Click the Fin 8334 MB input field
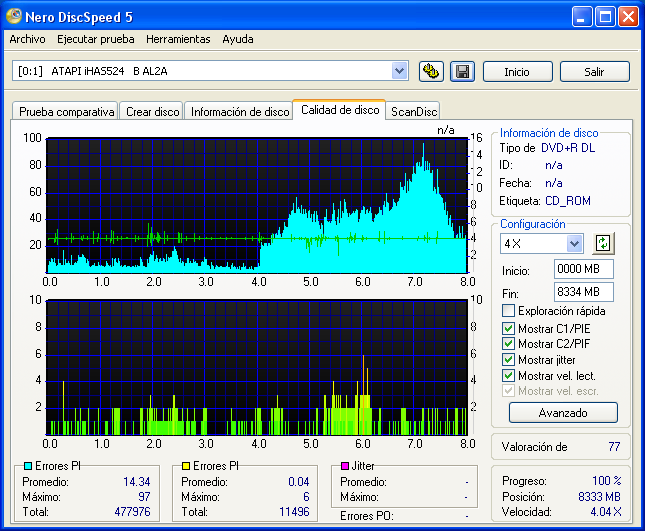 point(583,292)
